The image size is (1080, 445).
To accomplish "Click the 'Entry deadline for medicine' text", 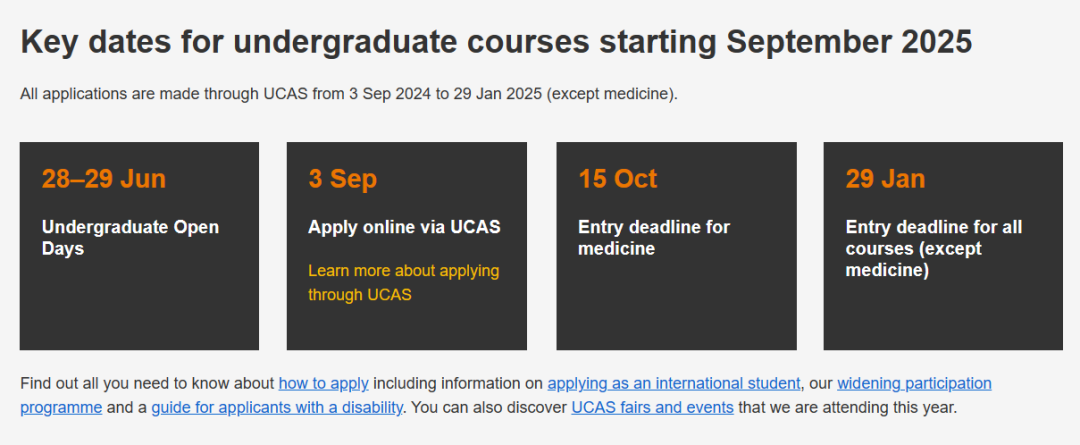I will coord(654,237).
